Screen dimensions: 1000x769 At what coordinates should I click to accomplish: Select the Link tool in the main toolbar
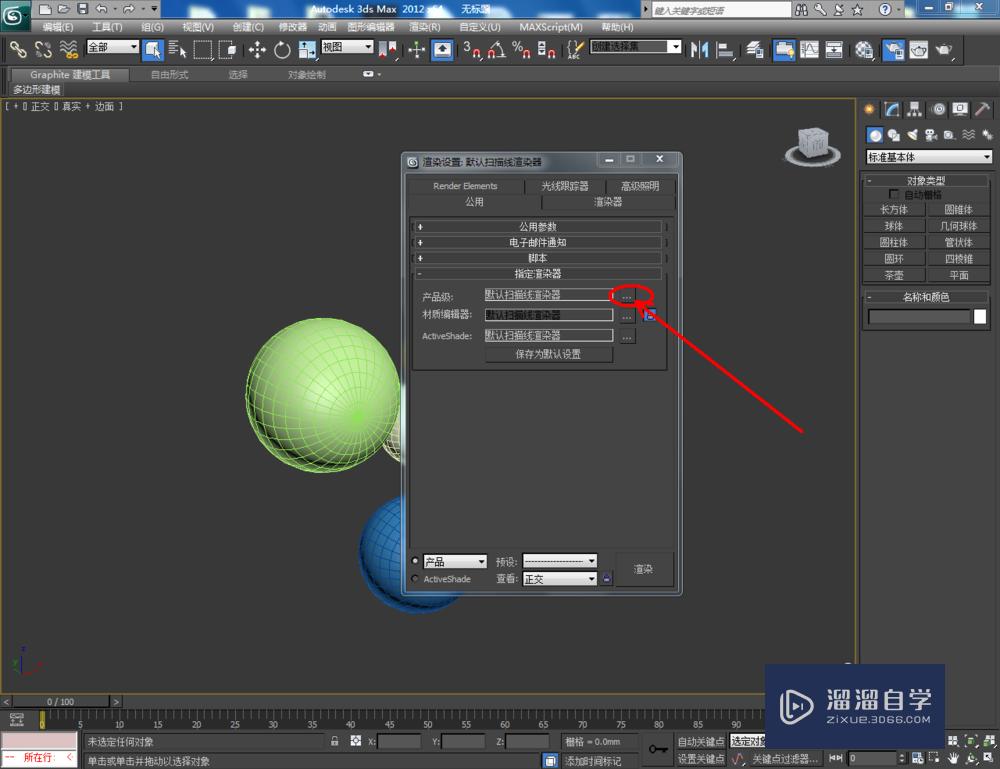point(17,49)
